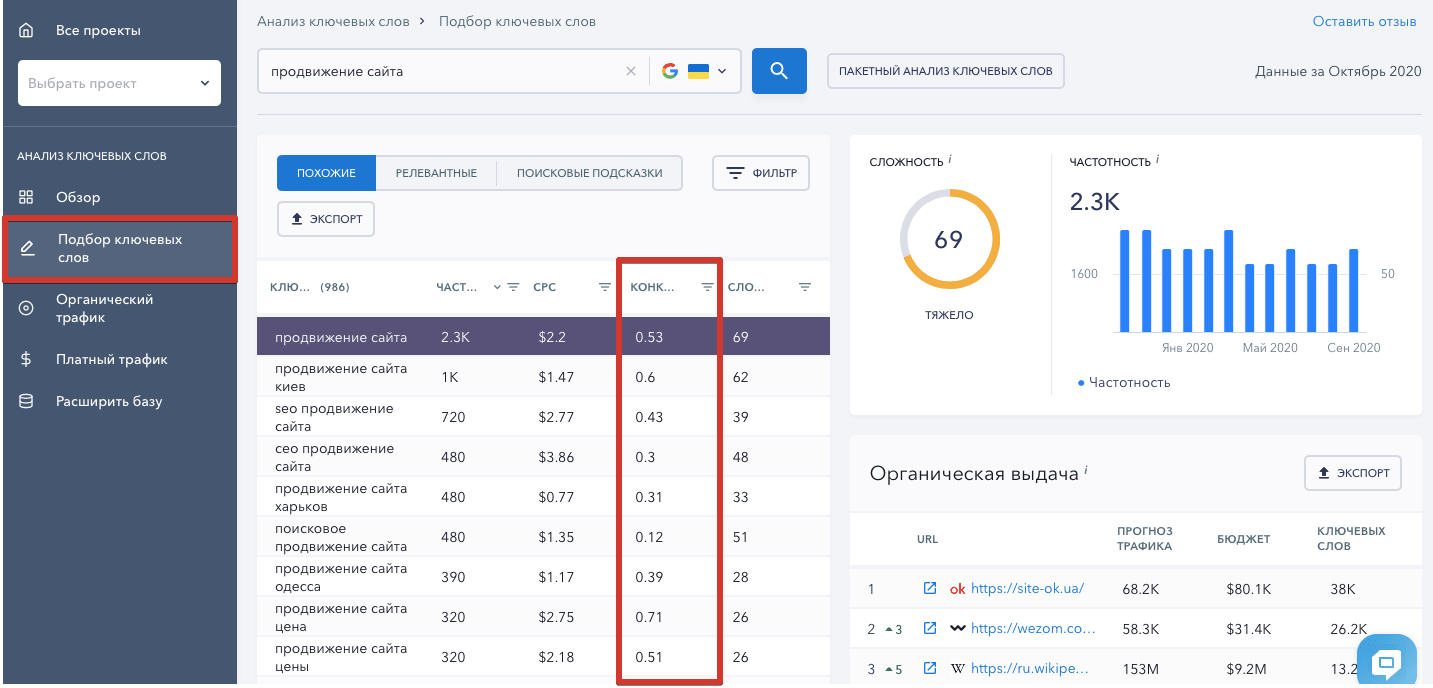The image size is (1433, 688).
Task: Click the info icon next to Органическая выдача
Action: click(1086, 470)
